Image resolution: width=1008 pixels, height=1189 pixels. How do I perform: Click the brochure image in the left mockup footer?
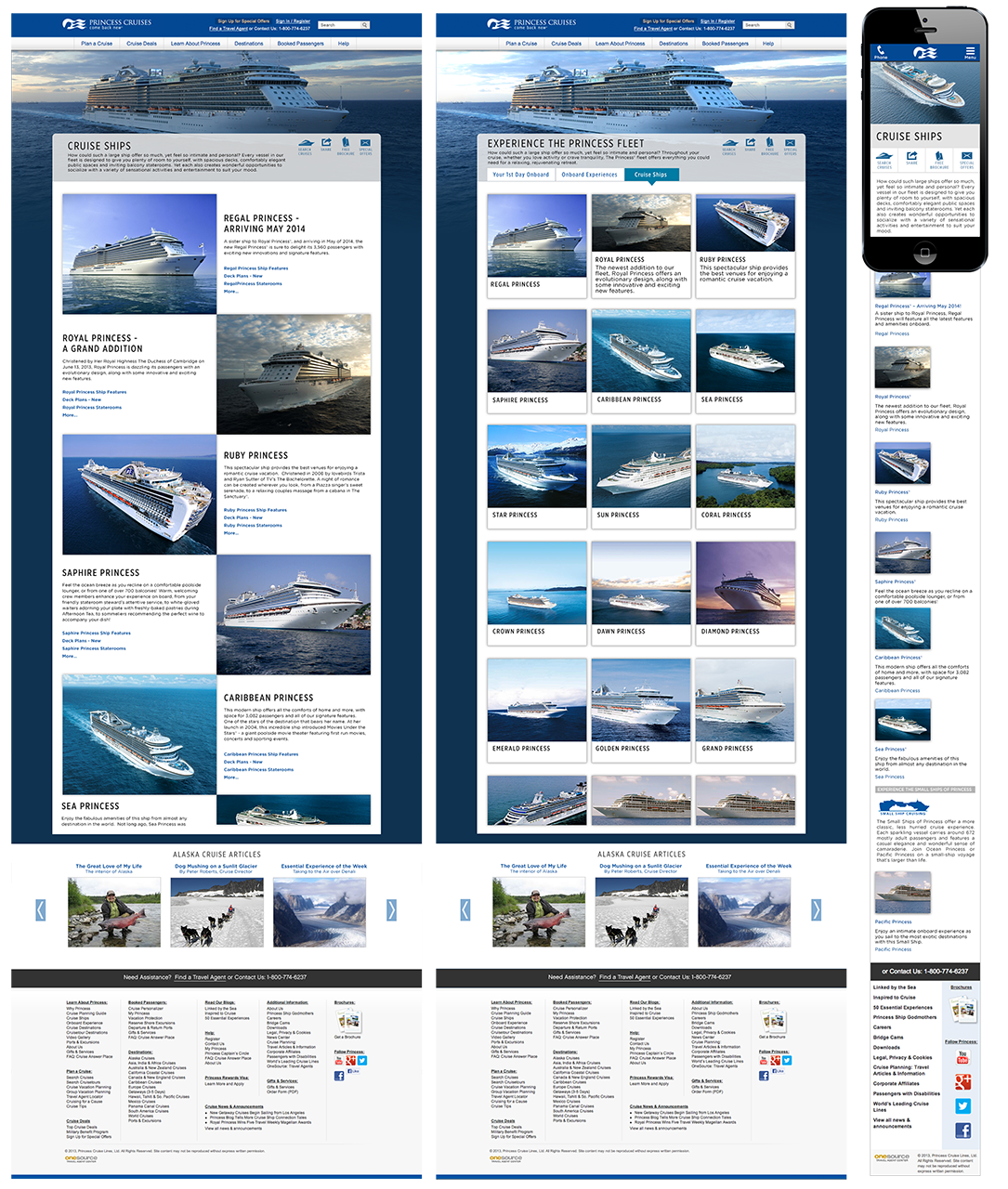pos(348,1020)
